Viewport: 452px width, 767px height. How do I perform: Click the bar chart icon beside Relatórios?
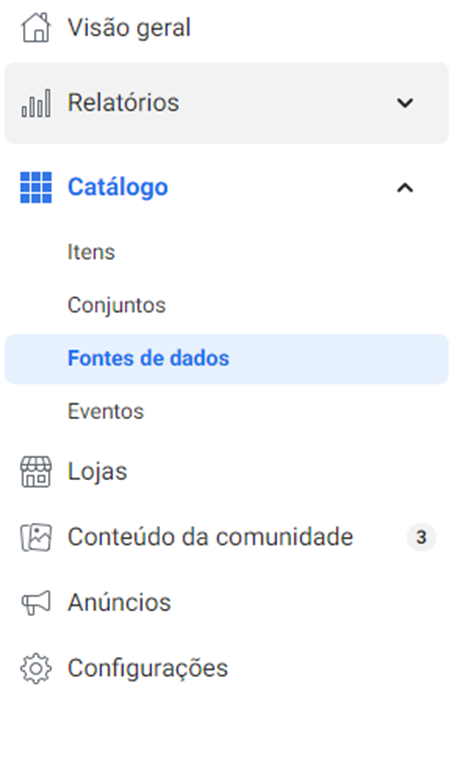point(36,103)
